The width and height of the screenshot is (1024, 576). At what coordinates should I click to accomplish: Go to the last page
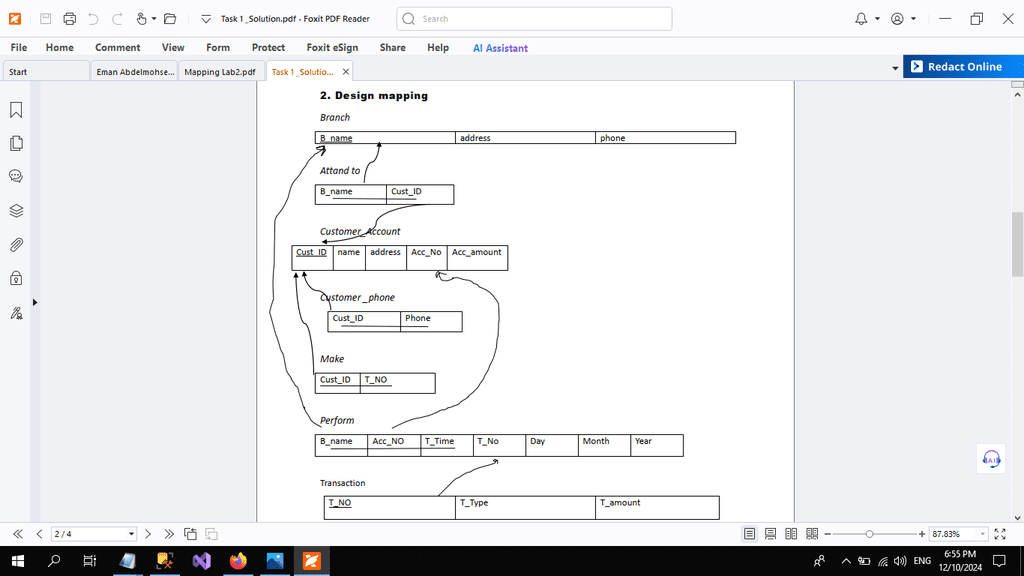[x=169, y=534]
